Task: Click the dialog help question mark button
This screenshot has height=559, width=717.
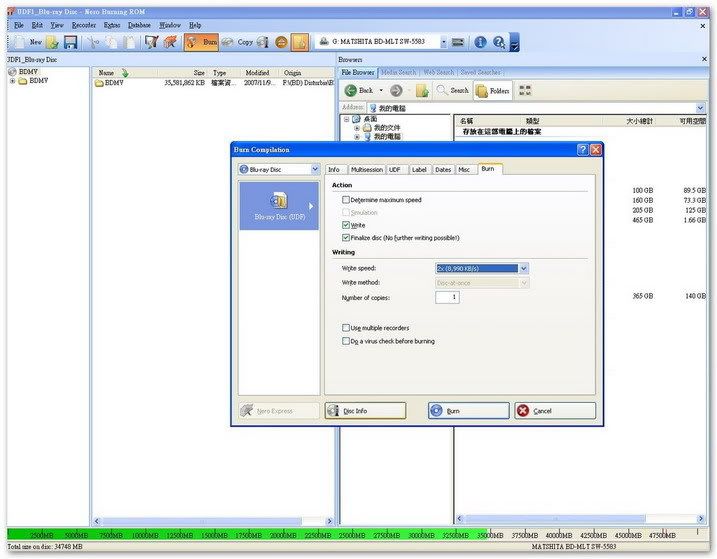Action: pos(583,150)
